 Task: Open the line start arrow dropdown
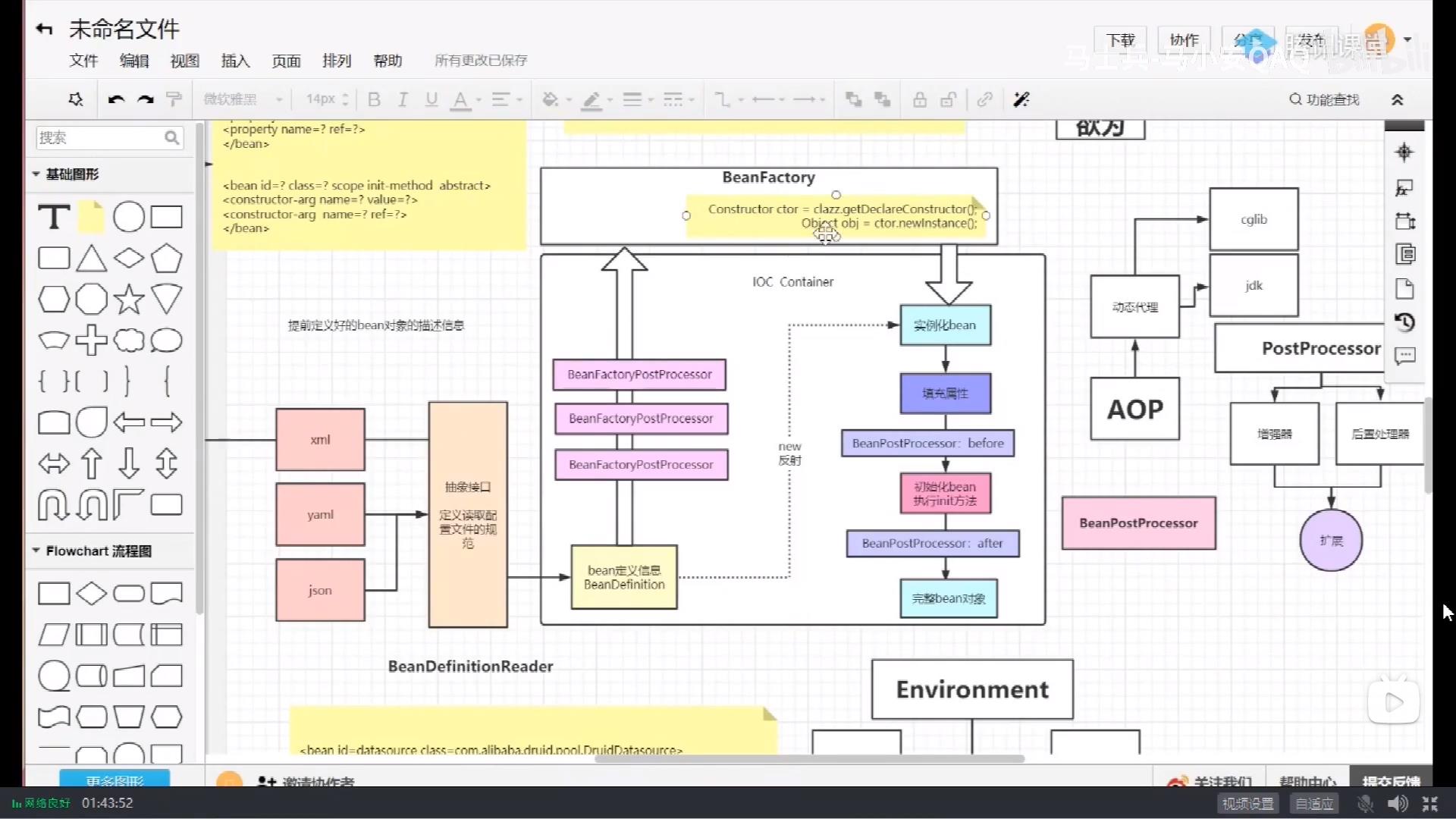click(768, 99)
